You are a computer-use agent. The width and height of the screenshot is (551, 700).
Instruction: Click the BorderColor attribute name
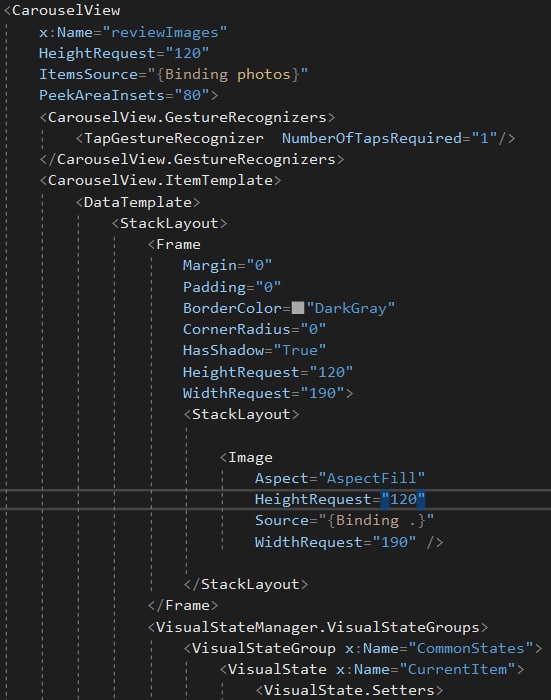pos(232,308)
